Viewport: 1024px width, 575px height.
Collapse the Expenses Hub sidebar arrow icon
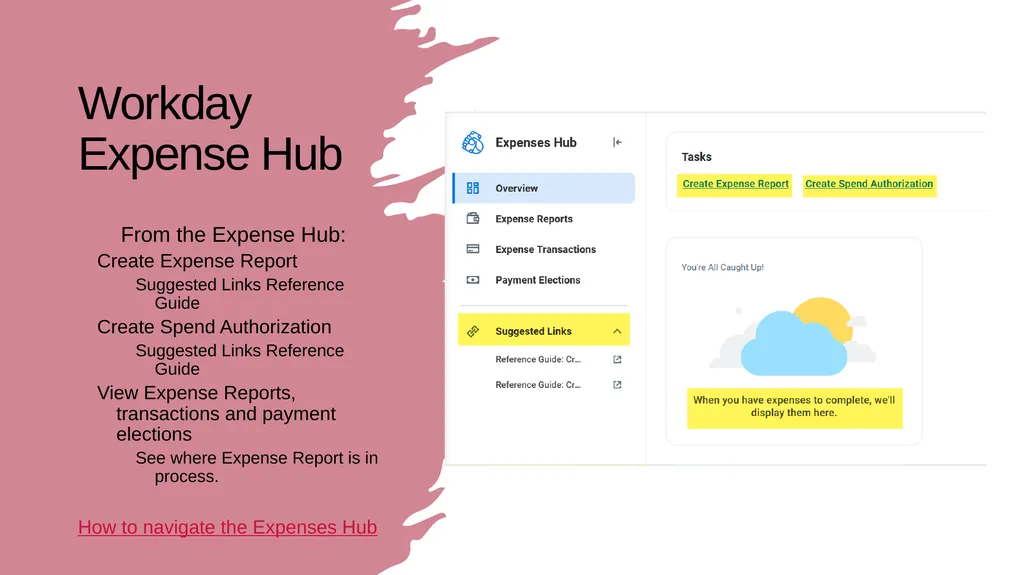coord(617,142)
